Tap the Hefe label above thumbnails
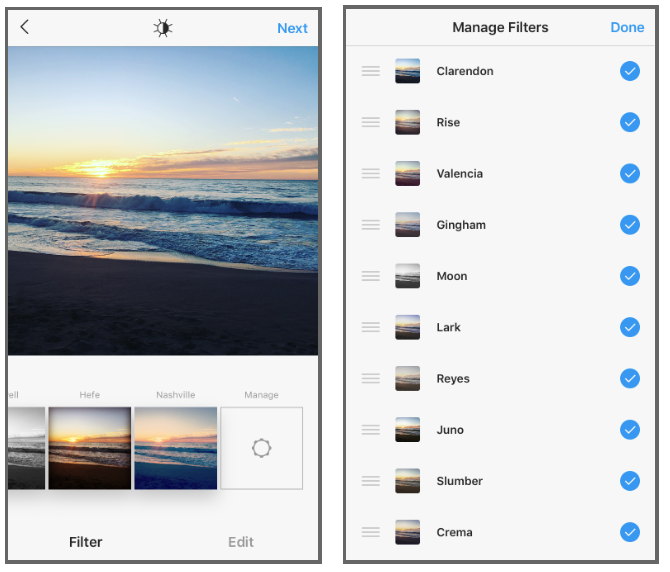670x572 pixels. (90, 395)
